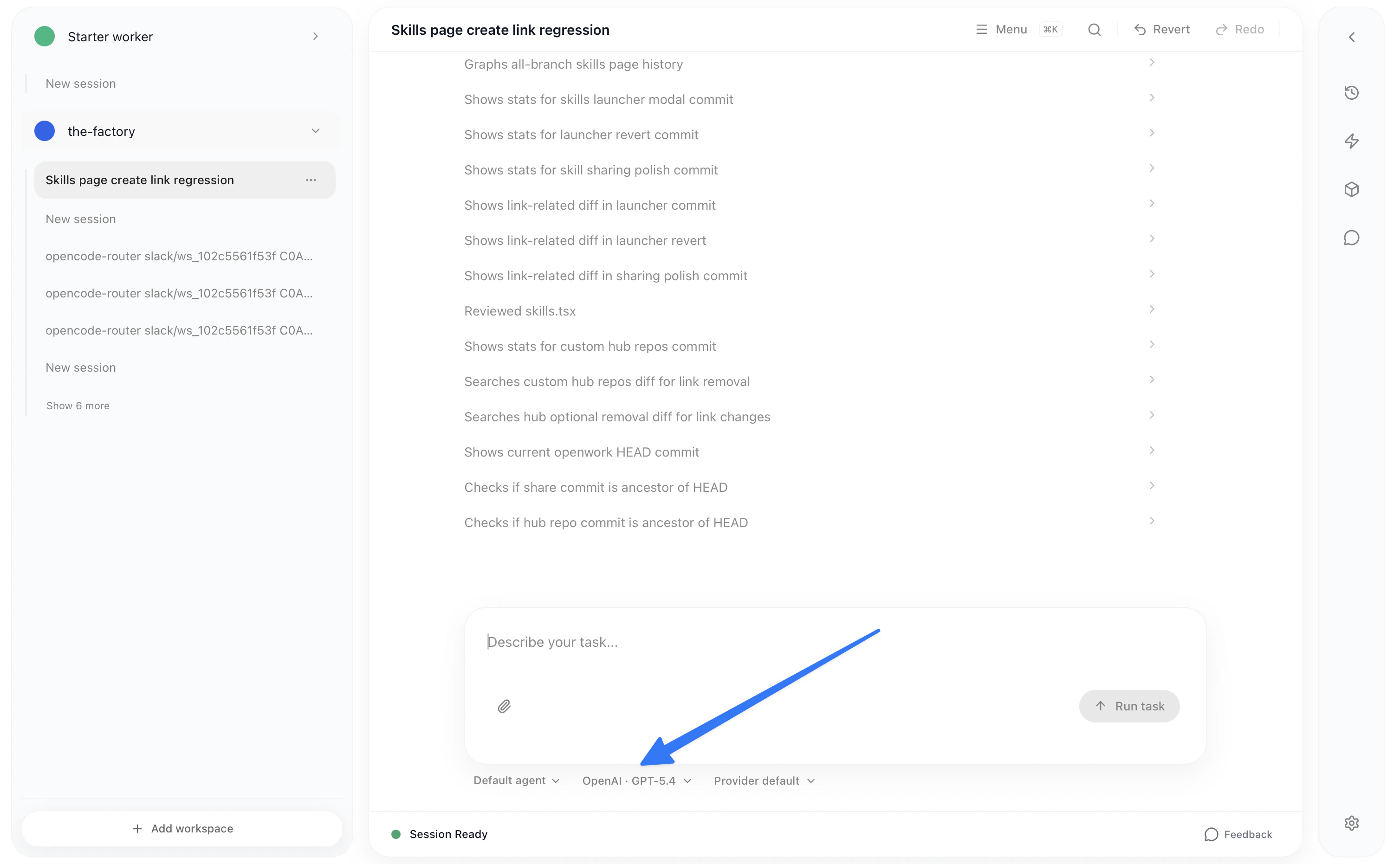The height and width of the screenshot is (864, 1400).
Task: Open the Default agent dropdown
Action: coord(515,780)
